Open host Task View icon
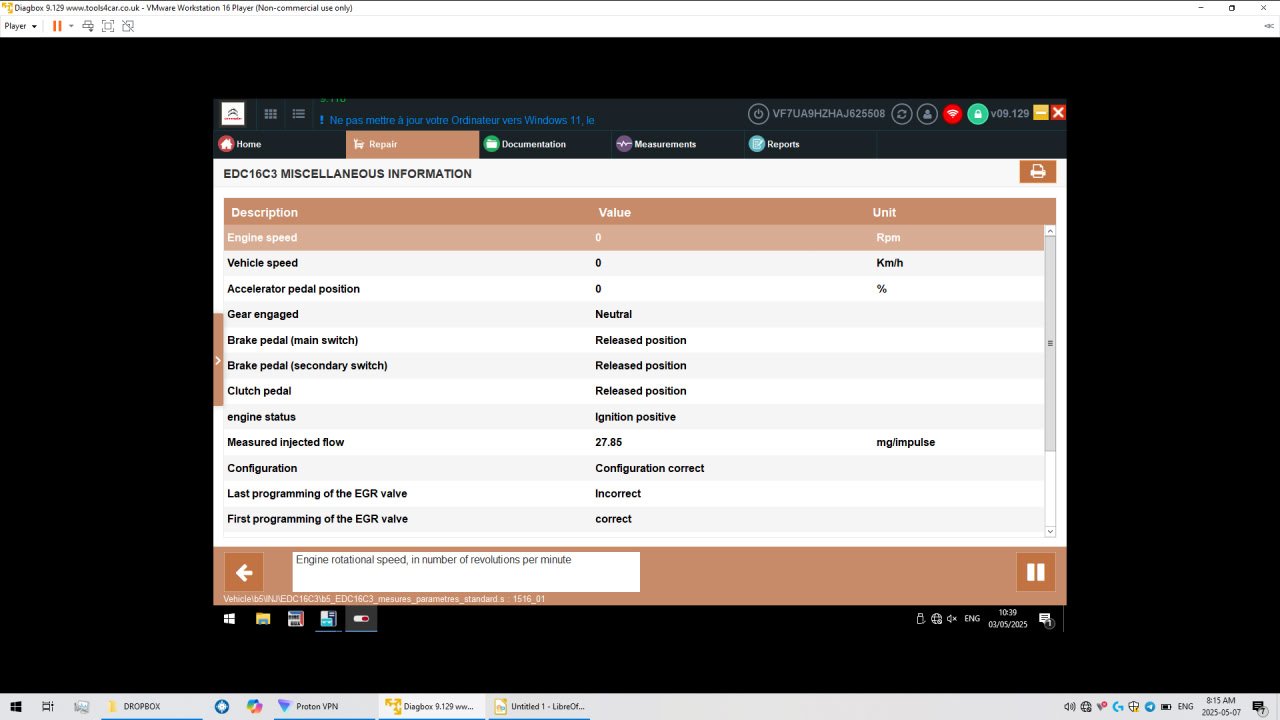The image size is (1280, 720). (x=48, y=706)
